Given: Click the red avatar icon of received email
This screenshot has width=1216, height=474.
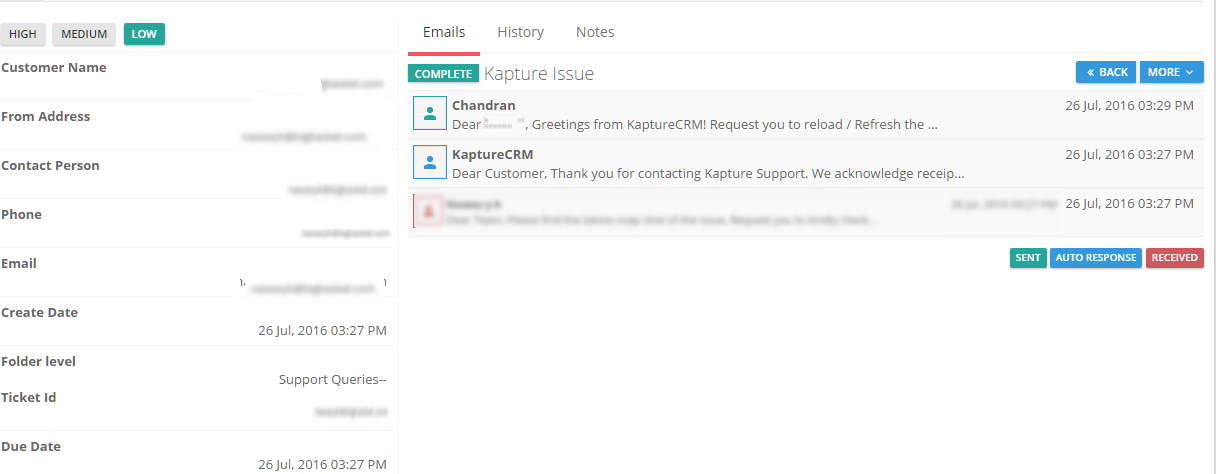Looking at the screenshot, I should pyautogui.click(x=429, y=212).
